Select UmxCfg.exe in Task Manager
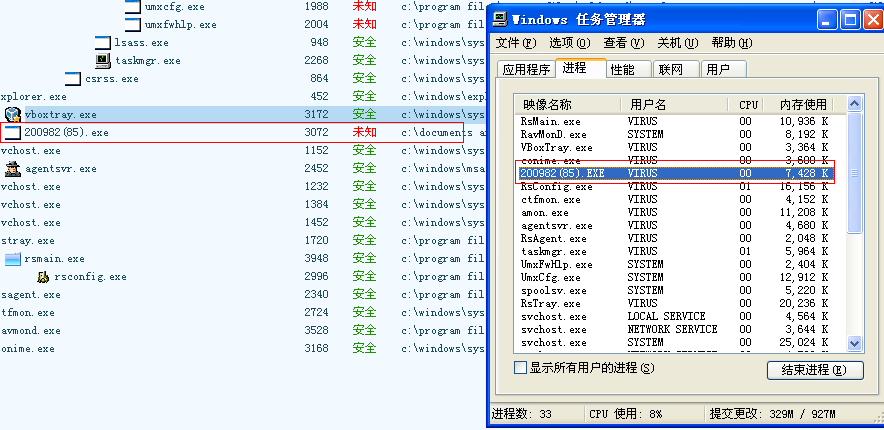 (674, 277)
